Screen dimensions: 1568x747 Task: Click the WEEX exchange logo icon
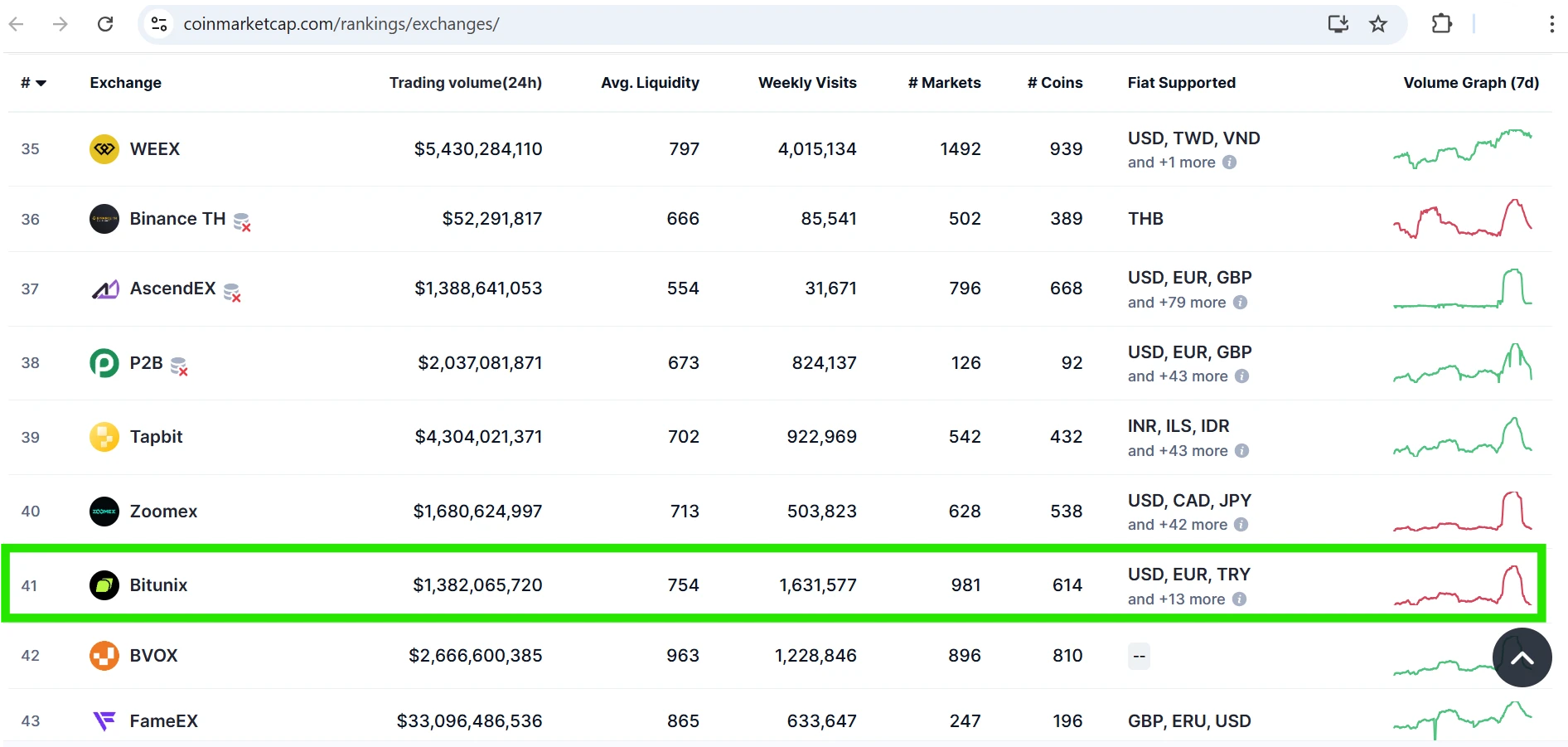[x=104, y=149]
